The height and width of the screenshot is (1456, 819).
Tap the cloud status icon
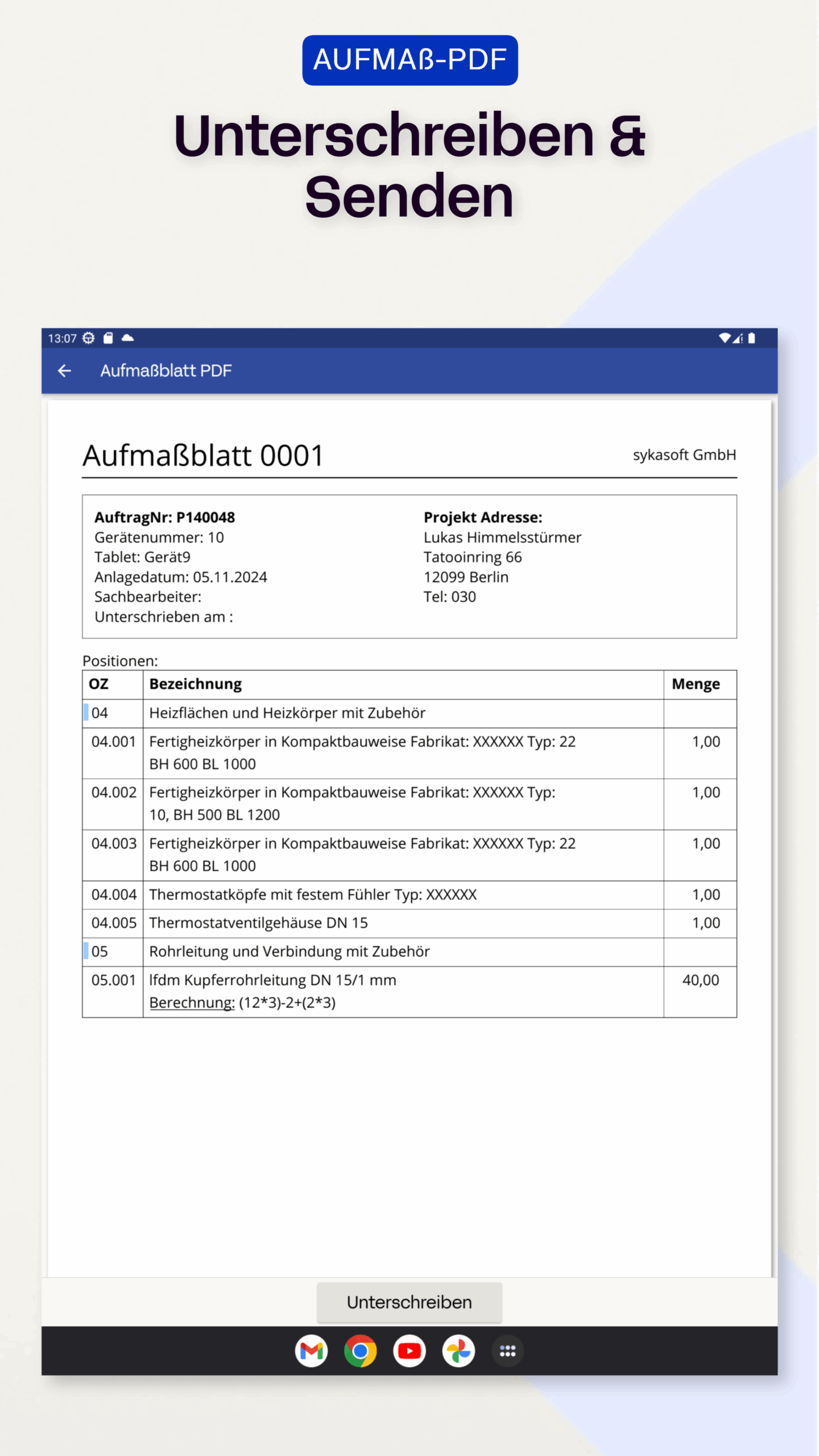[x=128, y=338]
